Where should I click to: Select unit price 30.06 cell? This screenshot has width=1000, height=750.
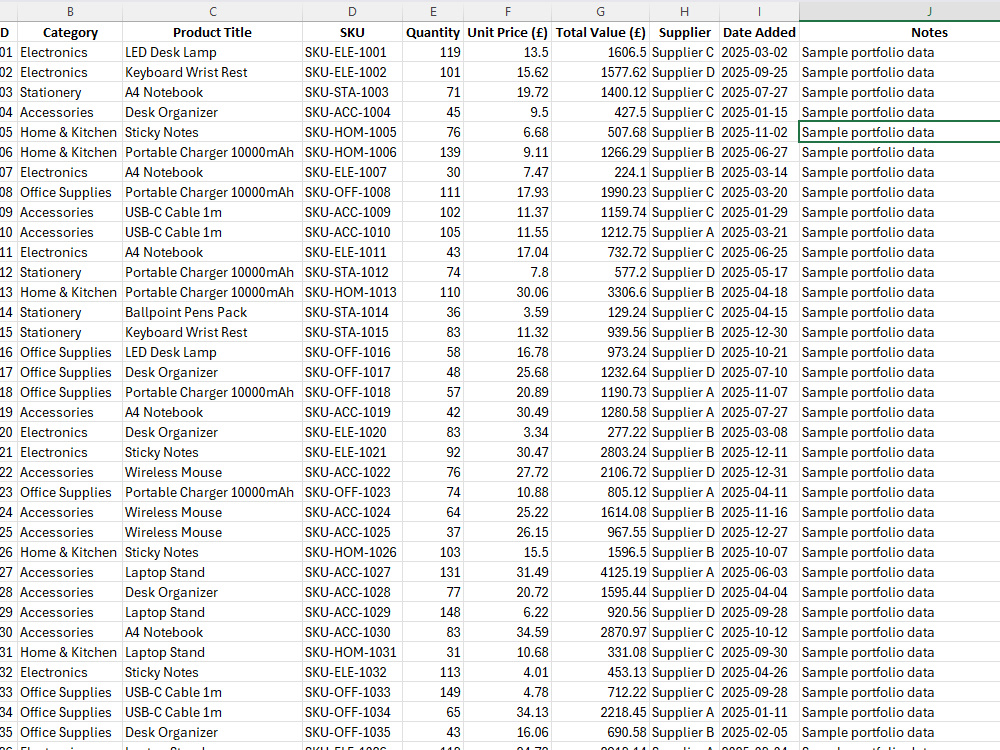[508, 292]
